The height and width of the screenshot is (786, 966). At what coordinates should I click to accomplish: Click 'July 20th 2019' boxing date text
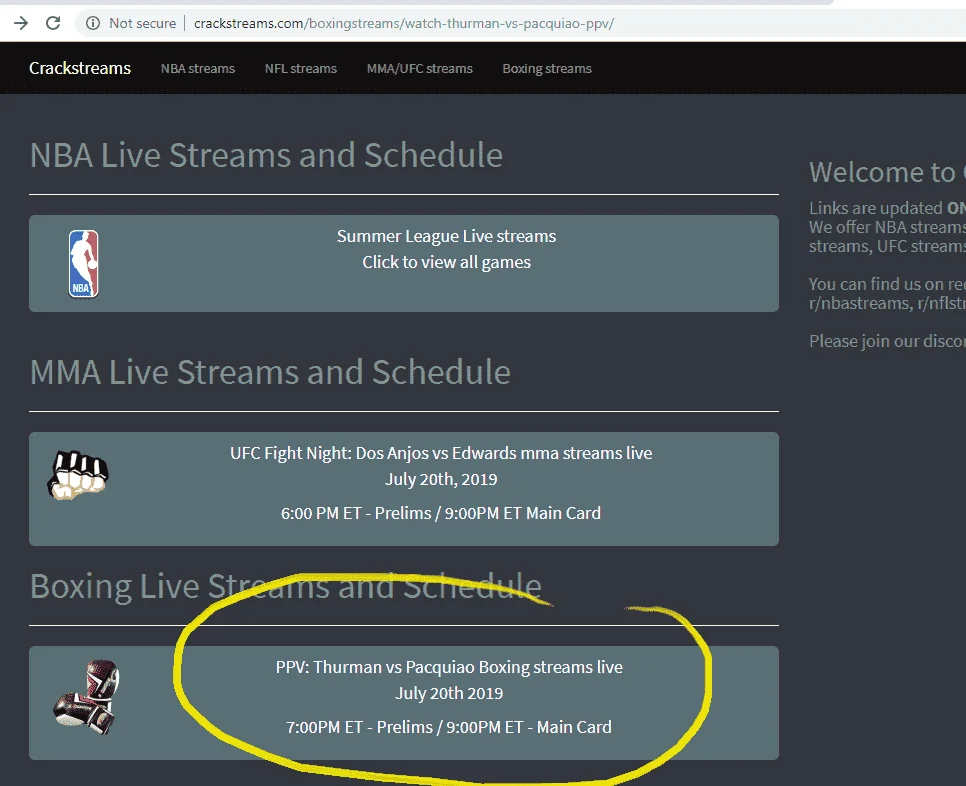coord(449,694)
